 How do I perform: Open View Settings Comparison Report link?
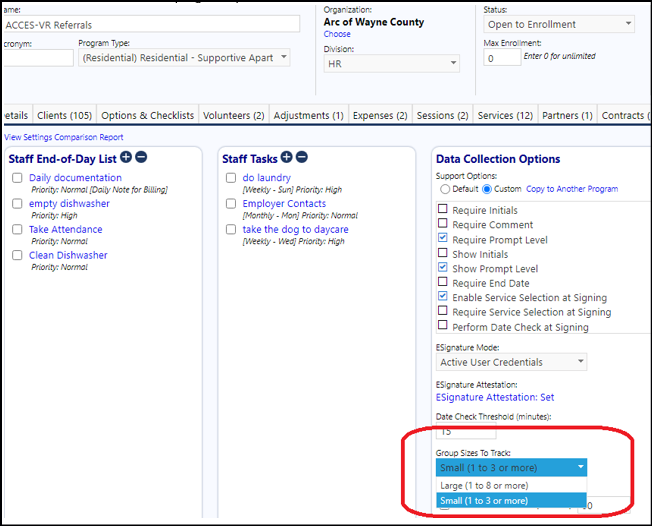pyautogui.click(x=64, y=137)
